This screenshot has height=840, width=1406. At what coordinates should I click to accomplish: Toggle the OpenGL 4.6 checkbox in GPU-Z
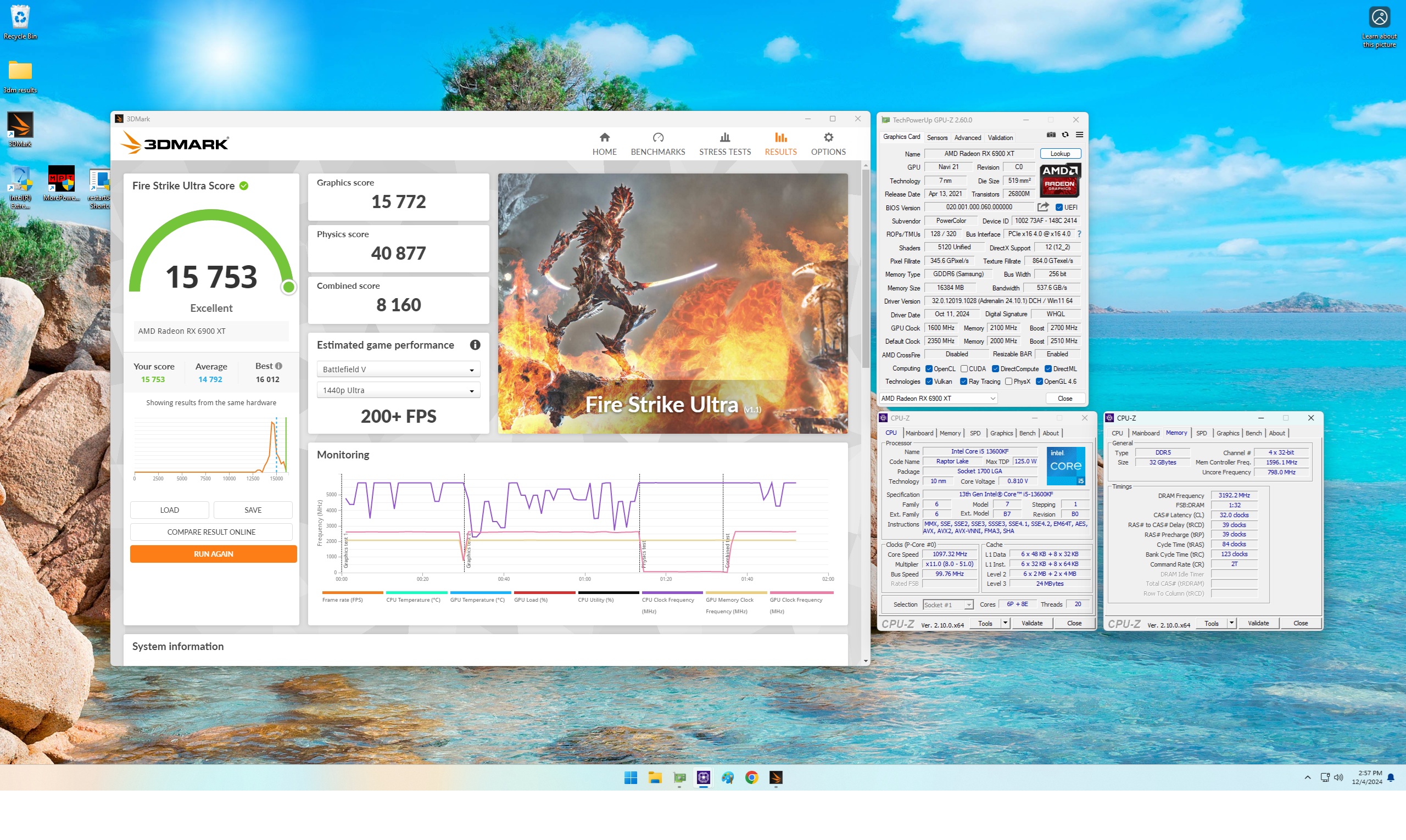pos(1039,382)
